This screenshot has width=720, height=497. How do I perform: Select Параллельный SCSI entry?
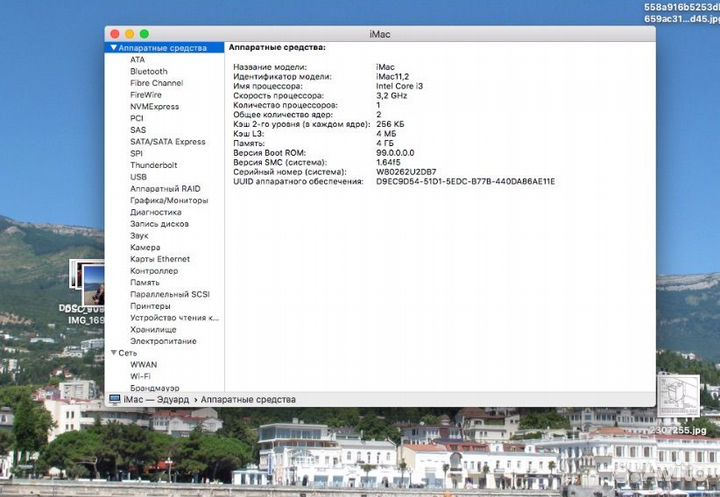click(x=170, y=294)
